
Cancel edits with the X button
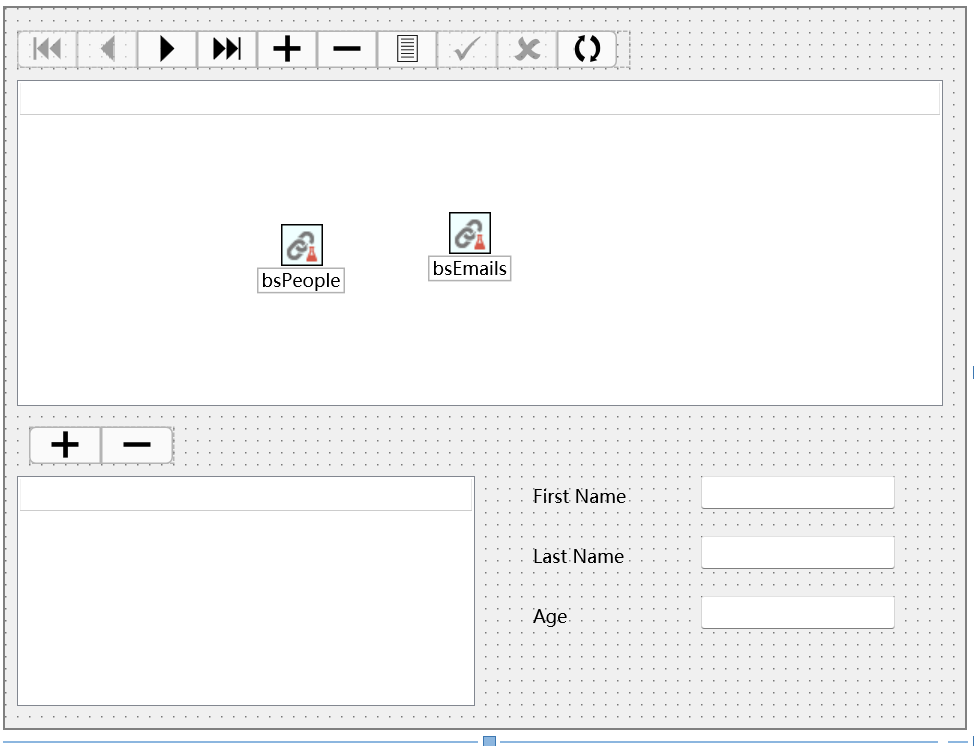point(527,48)
